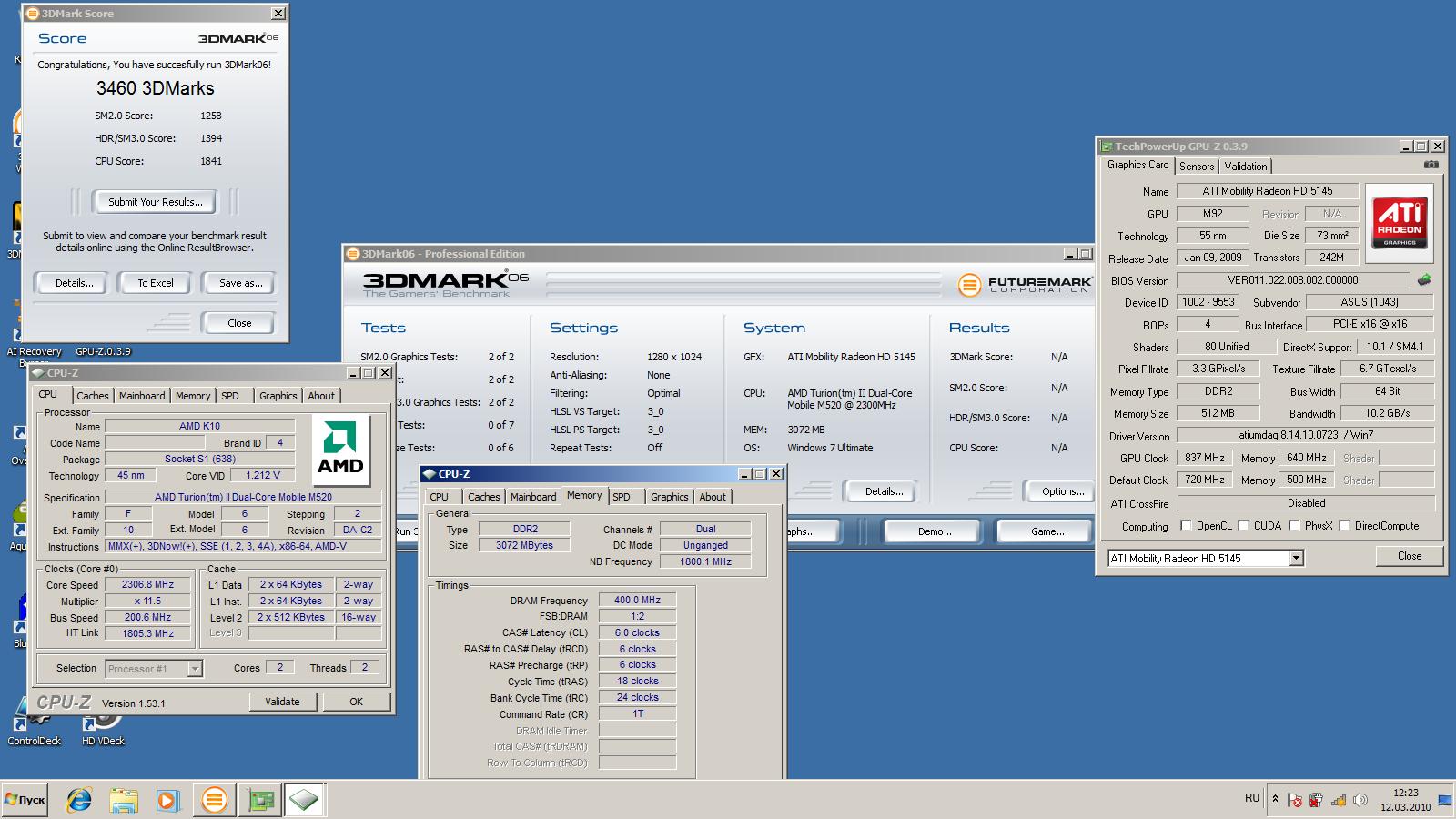Image resolution: width=1456 pixels, height=819 pixels.
Task: Open HD VDeck desktop shortcut
Action: (x=103, y=725)
